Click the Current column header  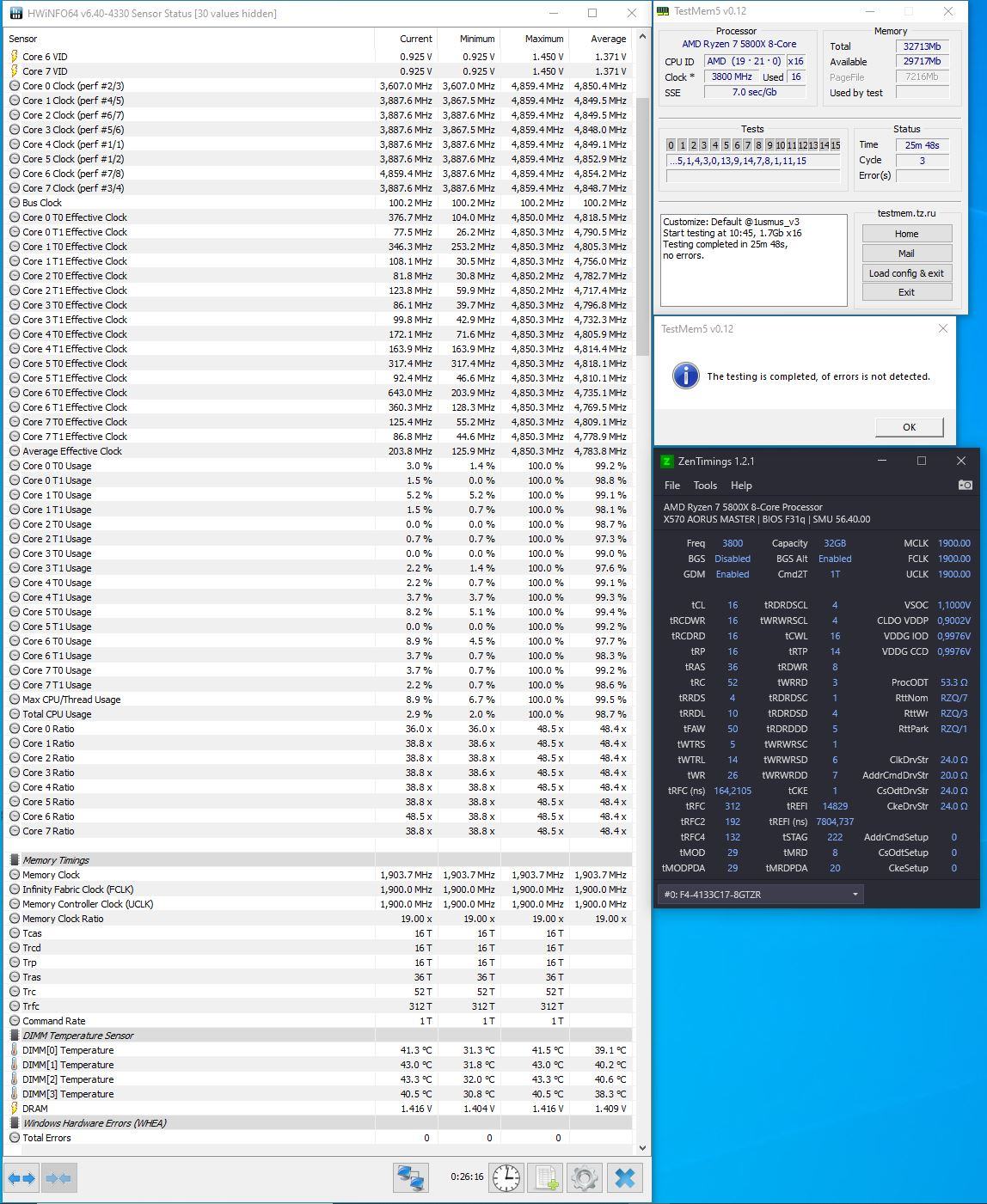[x=406, y=39]
